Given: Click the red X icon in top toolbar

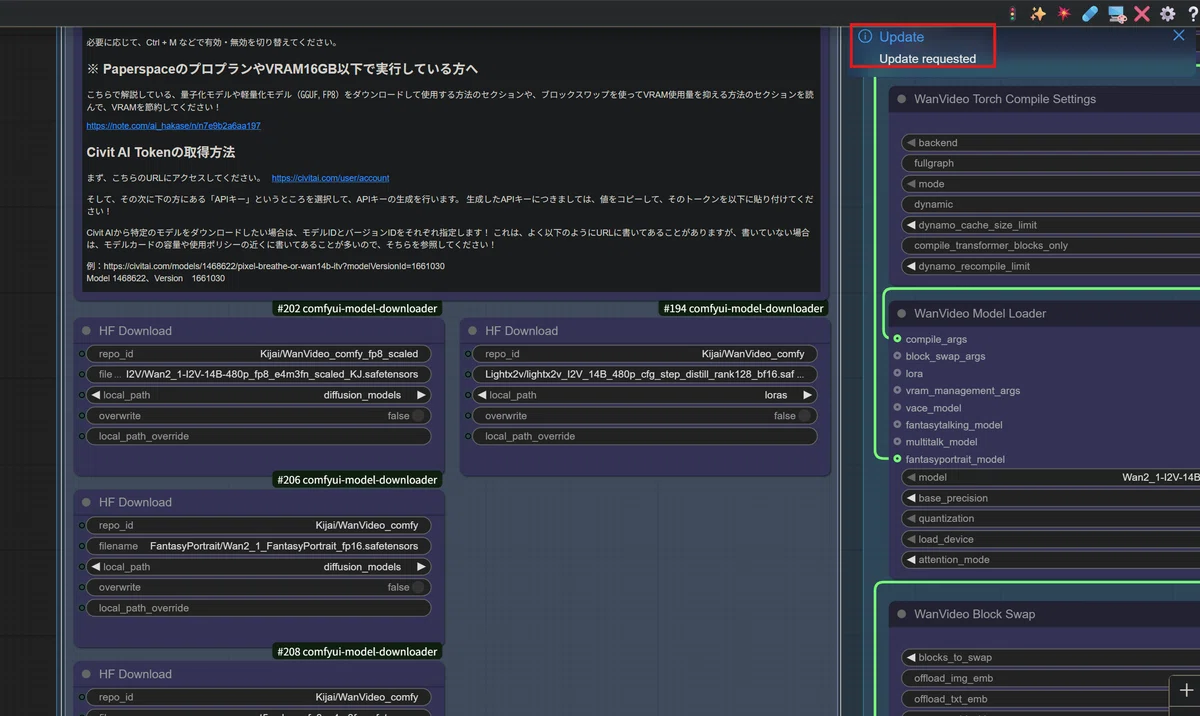Looking at the screenshot, I should click(1142, 14).
